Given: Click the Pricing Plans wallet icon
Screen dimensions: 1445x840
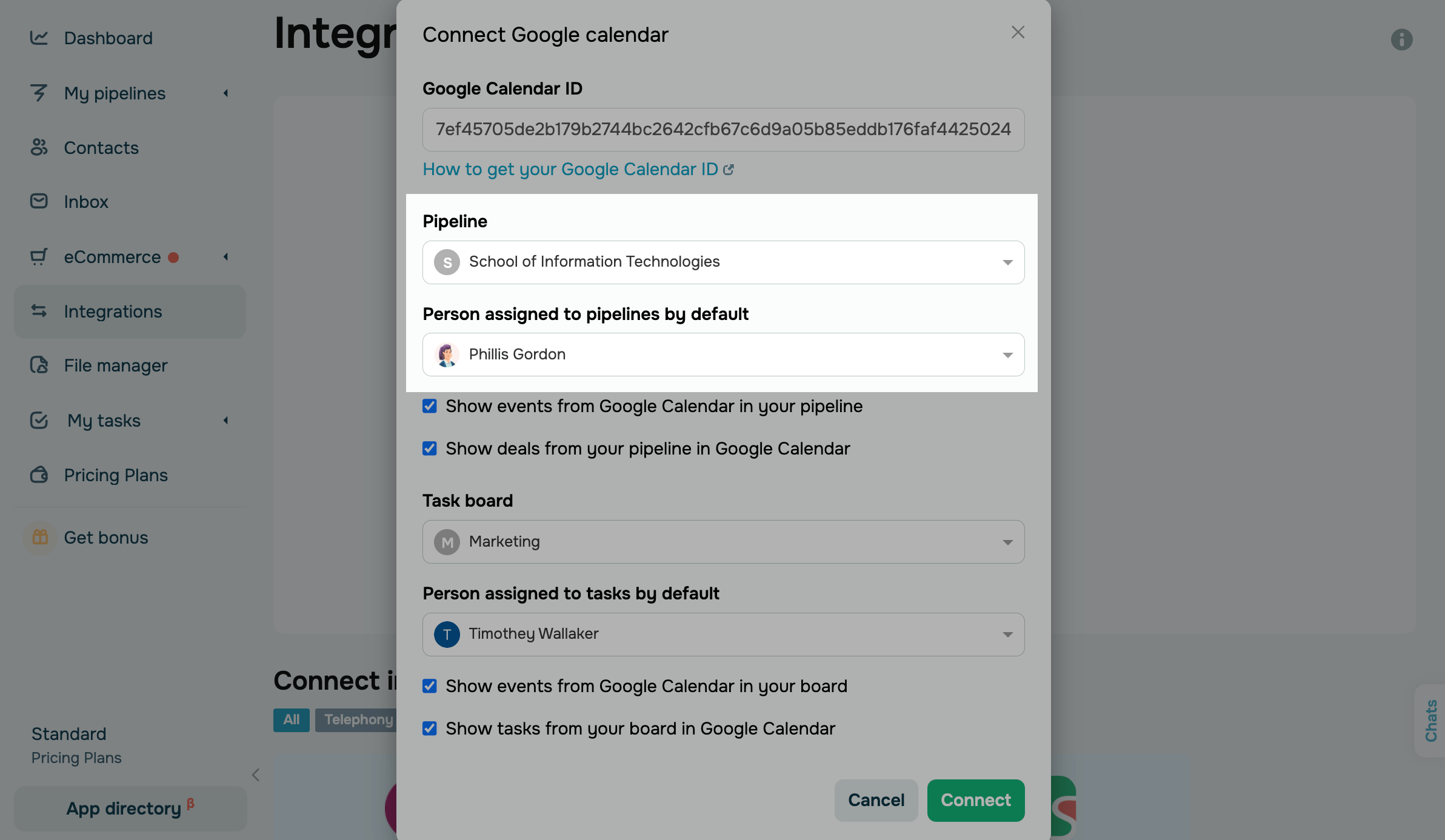Looking at the screenshot, I should click(x=39, y=475).
